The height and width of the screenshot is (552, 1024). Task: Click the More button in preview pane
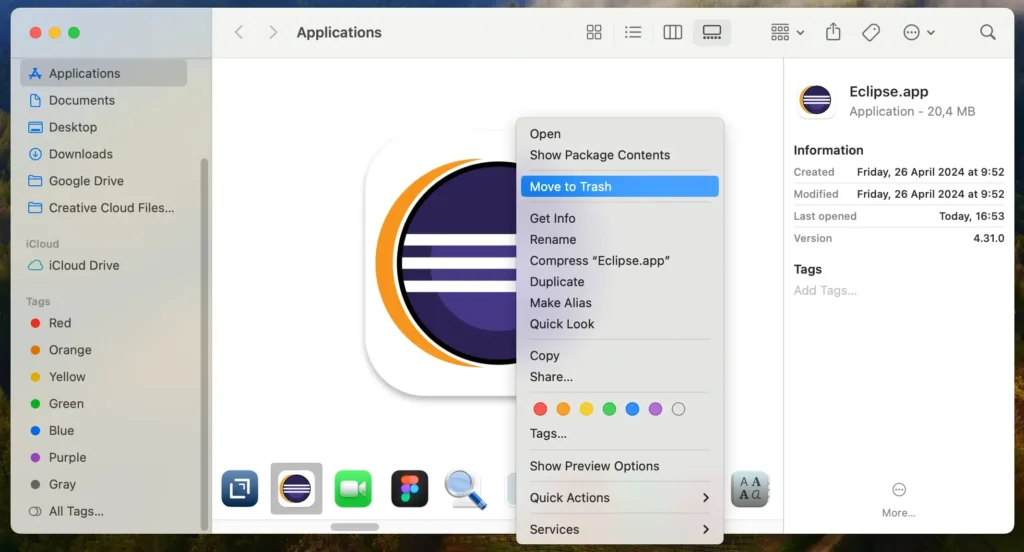click(x=899, y=500)
